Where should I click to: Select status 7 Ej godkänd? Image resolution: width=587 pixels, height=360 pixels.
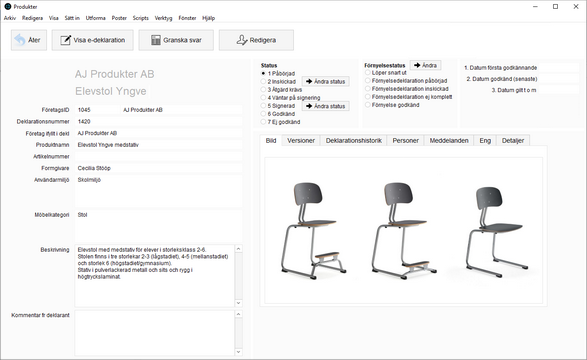(x=263, y=122)
